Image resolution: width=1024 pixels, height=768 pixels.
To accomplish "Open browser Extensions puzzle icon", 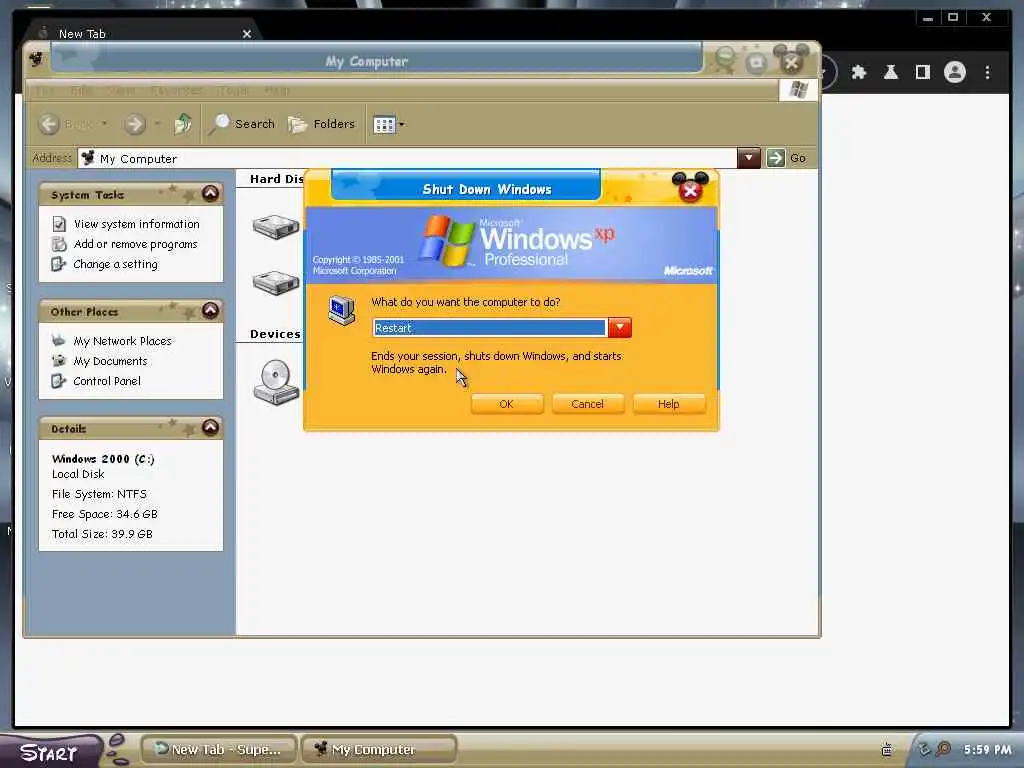I will (x=859, y=72).
